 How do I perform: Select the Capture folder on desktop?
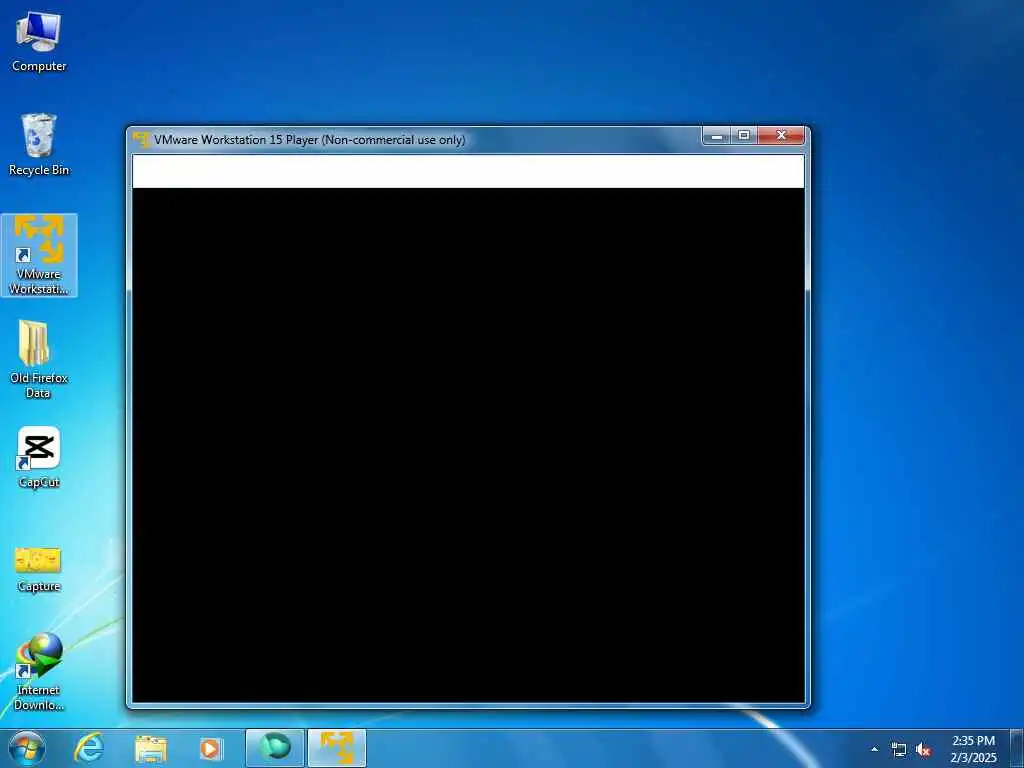[x=39, y=569]
